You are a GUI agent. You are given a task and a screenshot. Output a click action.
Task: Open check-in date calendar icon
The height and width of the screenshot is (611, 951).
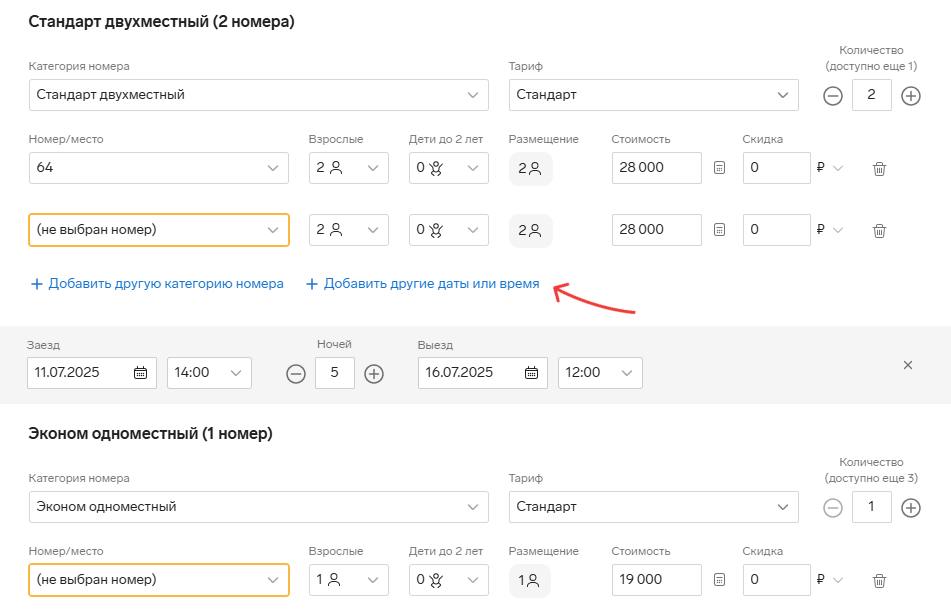(x=140, y=373)
